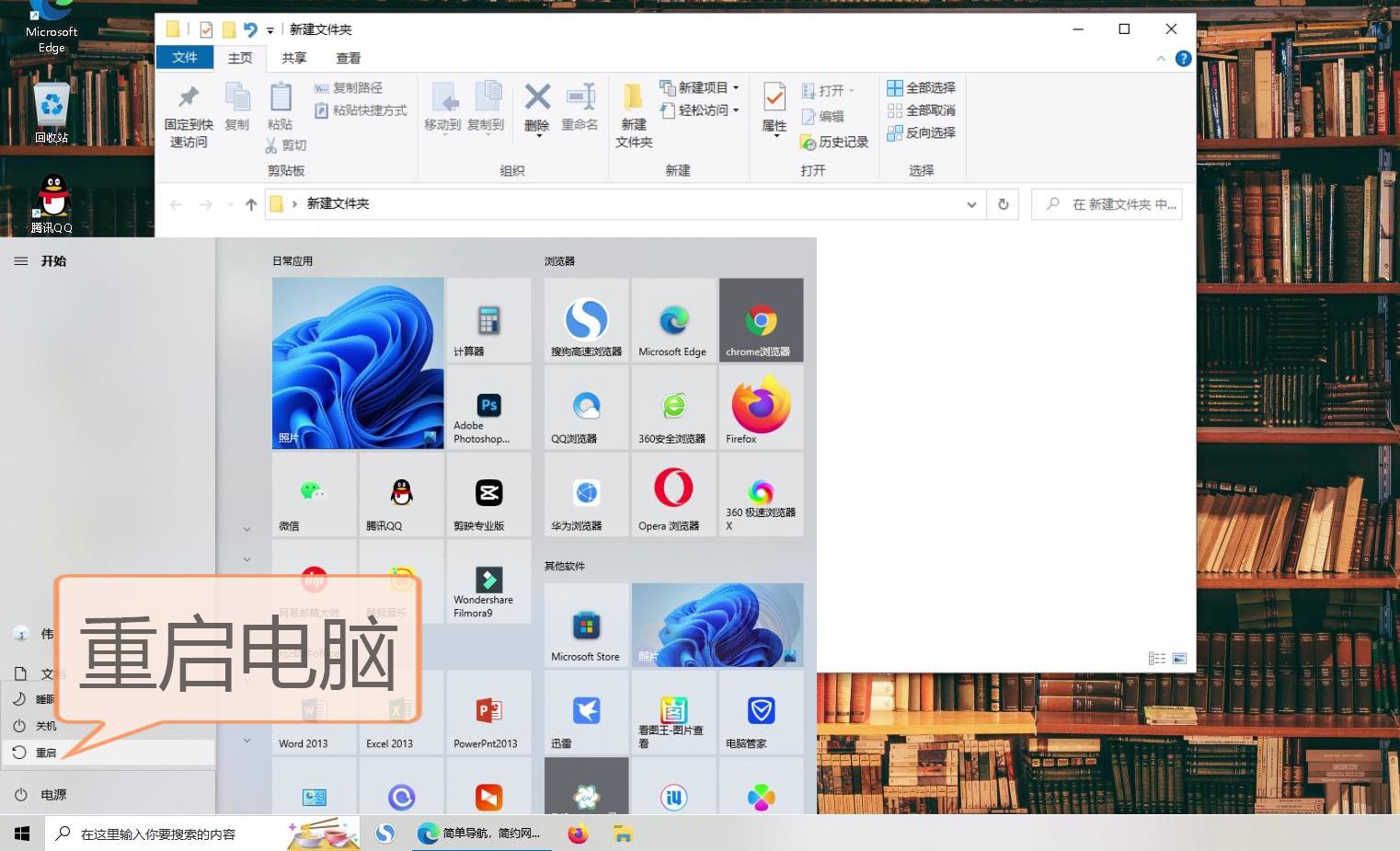Click the Windows Start button on taskbar
Image resolution: width=1400 pixels, height=851 pixels.
(x=22, y=834)
